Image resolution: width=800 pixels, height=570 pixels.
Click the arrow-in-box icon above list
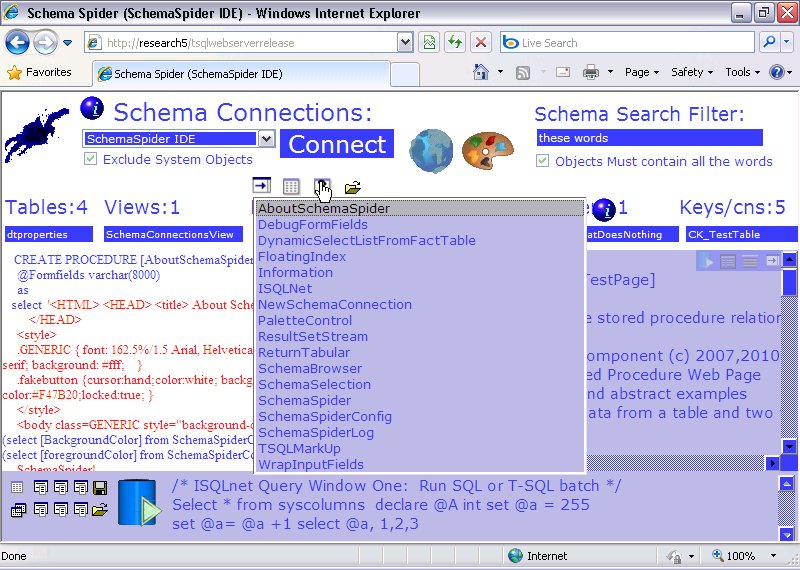click(x=262, y=186)
